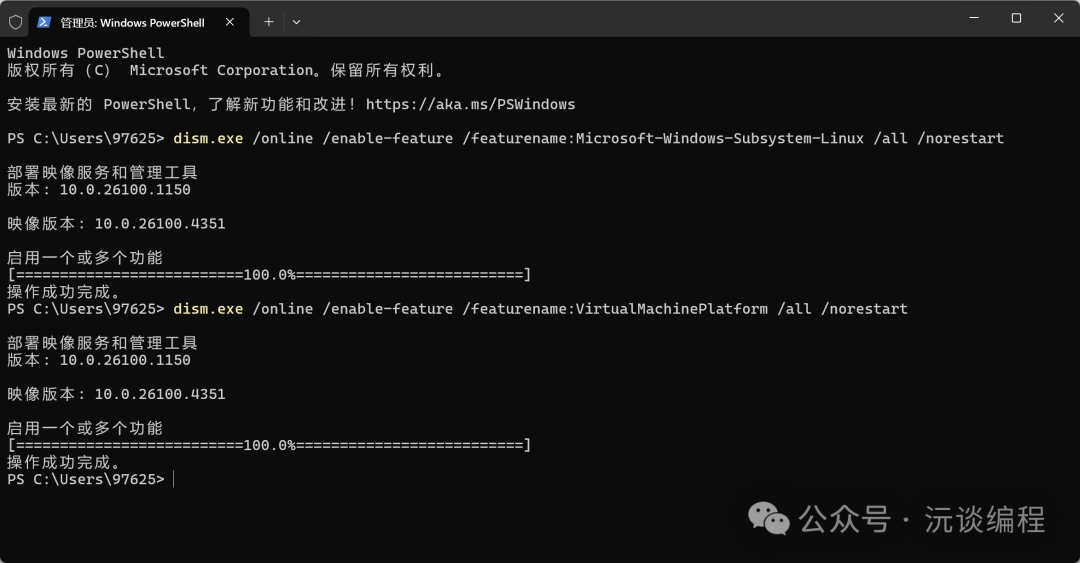Select the 管理员: Windows PowerShell tab
The image size is (1080, 563).
click(131, 21)
